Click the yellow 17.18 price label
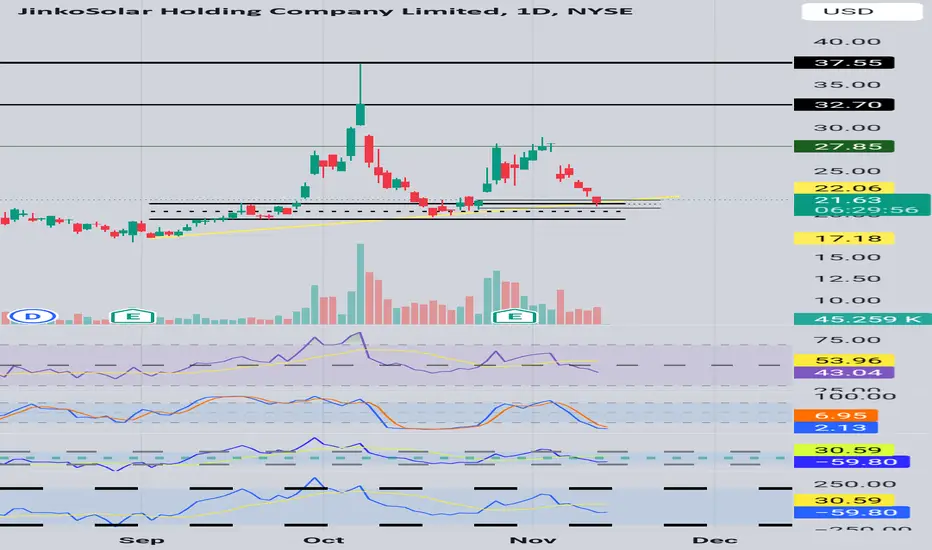Viewport: 932px width, 550px height. pos(843,238)
